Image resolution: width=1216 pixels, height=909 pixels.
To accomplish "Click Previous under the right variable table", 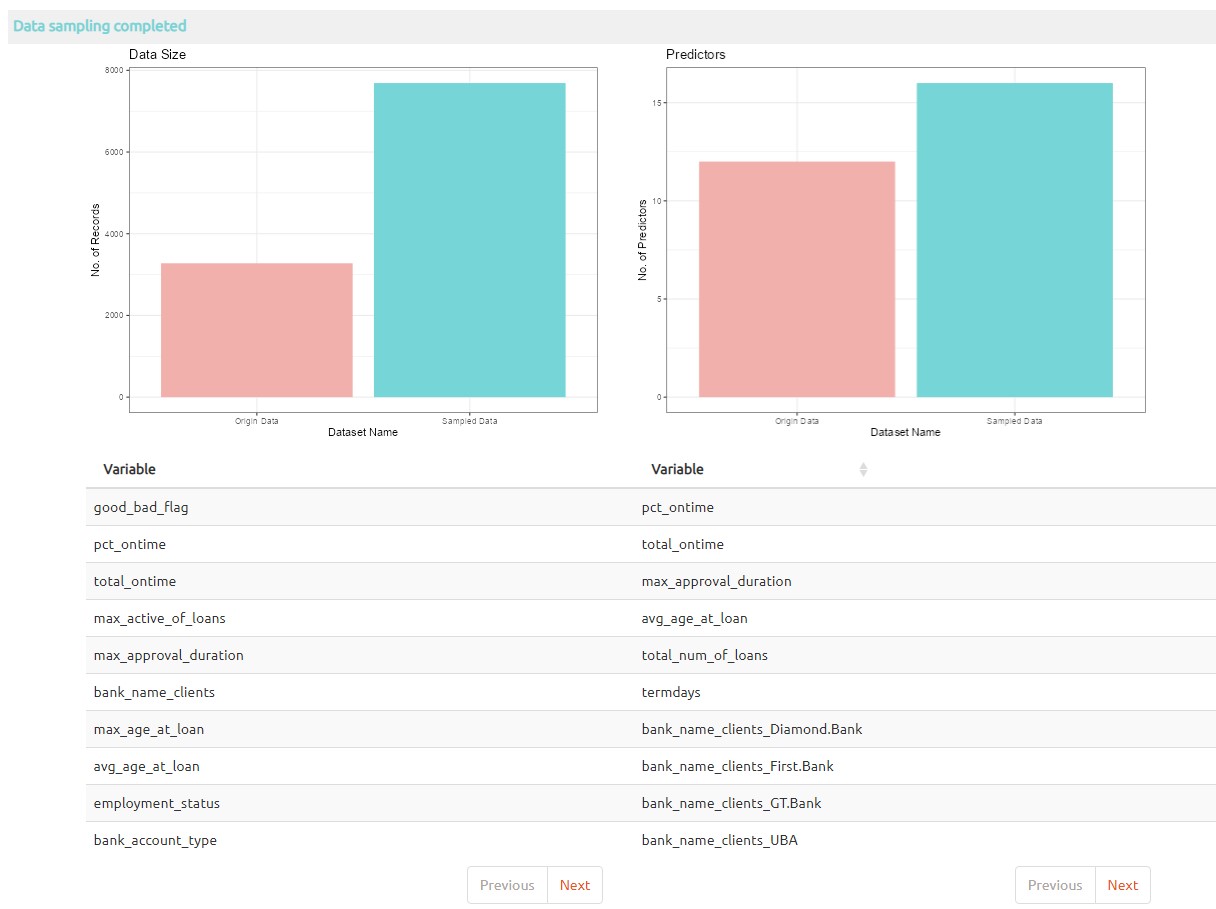I will click(1055, 885).
